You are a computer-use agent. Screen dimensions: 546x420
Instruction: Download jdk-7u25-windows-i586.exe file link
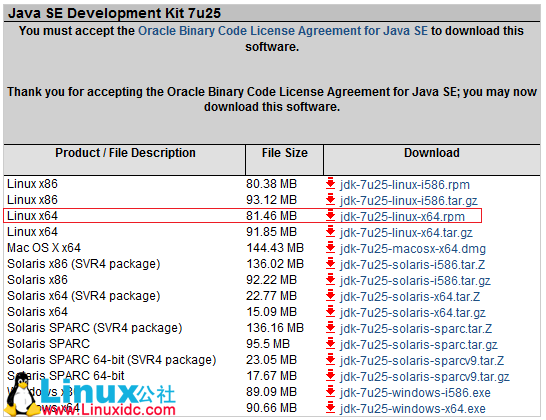[x=415, y=393]
